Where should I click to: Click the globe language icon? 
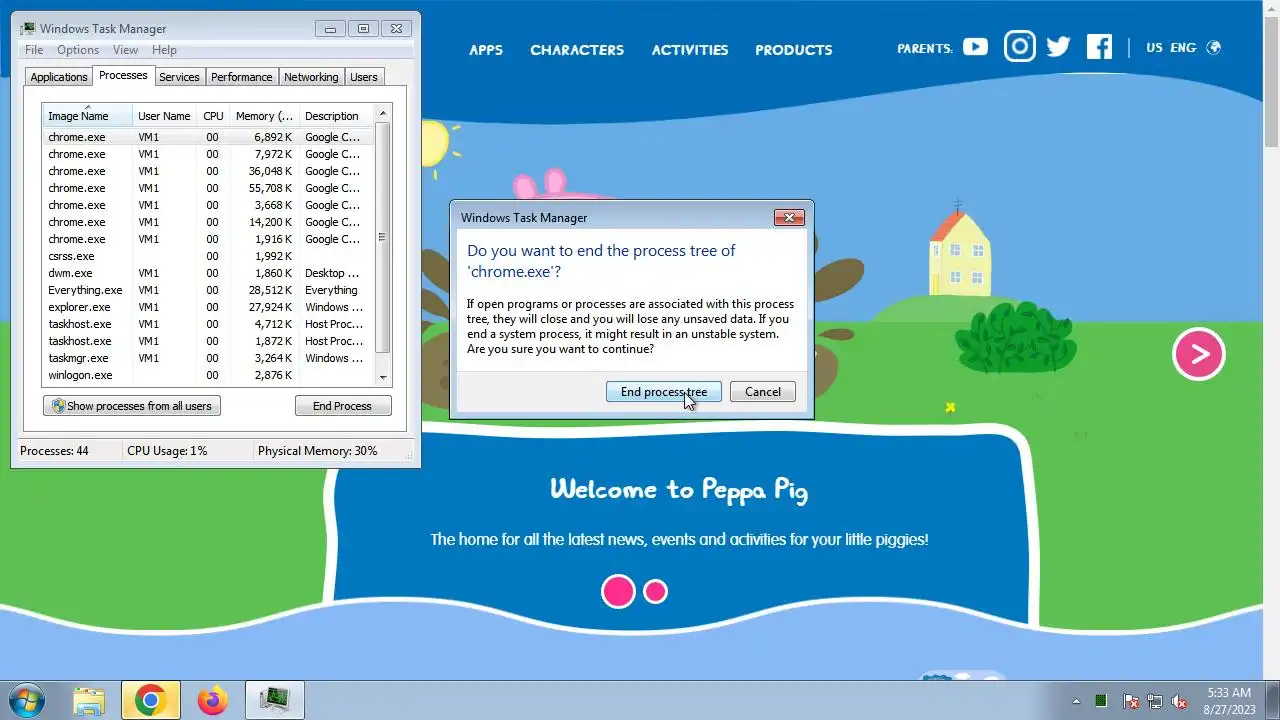(1214, 47)
